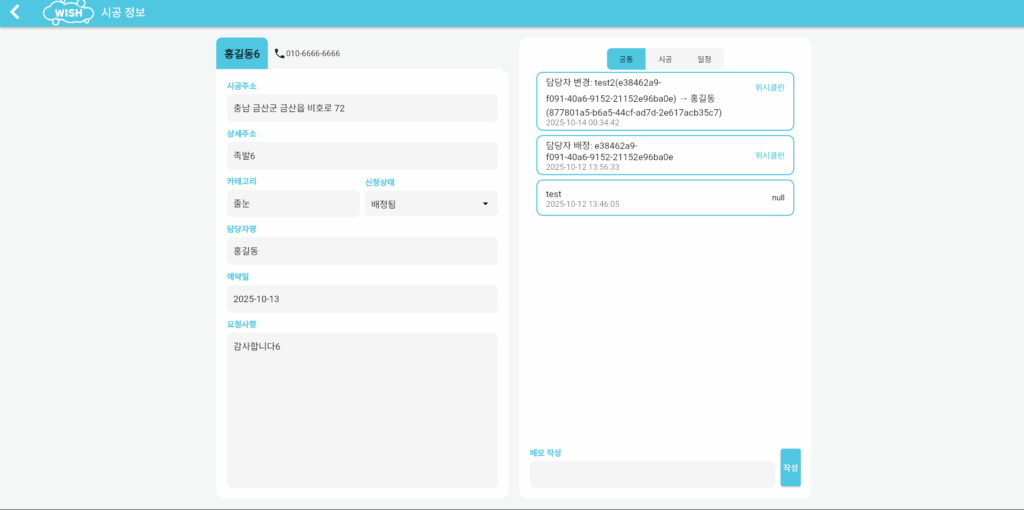Click the phone icon beside 010-6666-6666
This screenshot has width=1024, height=510.
[279, 53]
